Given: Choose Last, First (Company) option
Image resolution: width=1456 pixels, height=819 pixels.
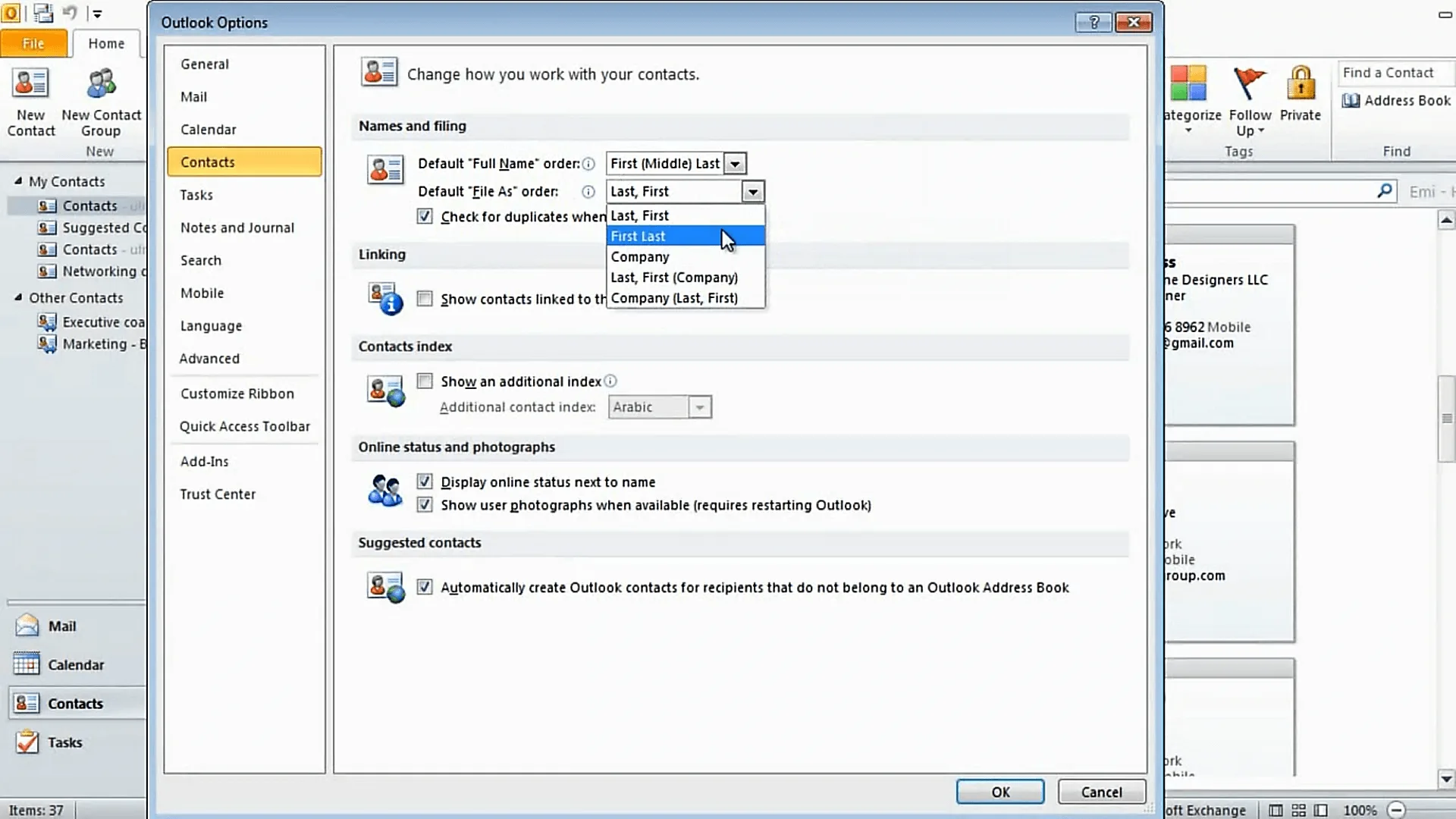Looking at the screenshot, I should click(x=686, y=278).
